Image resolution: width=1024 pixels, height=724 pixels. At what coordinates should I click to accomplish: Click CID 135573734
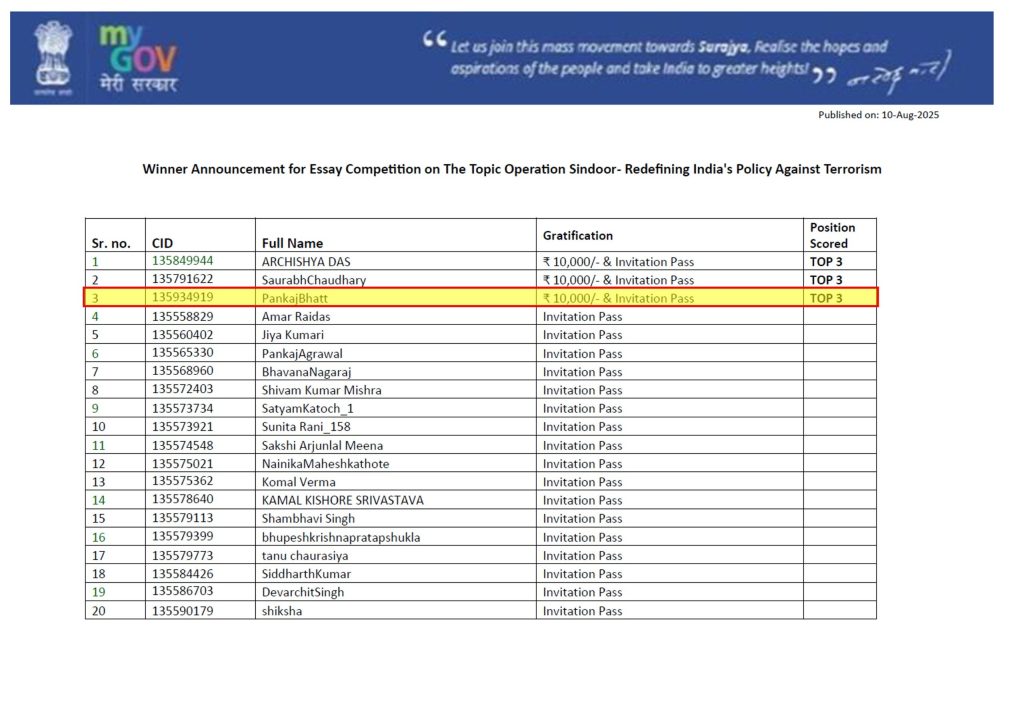coord(183,409)
